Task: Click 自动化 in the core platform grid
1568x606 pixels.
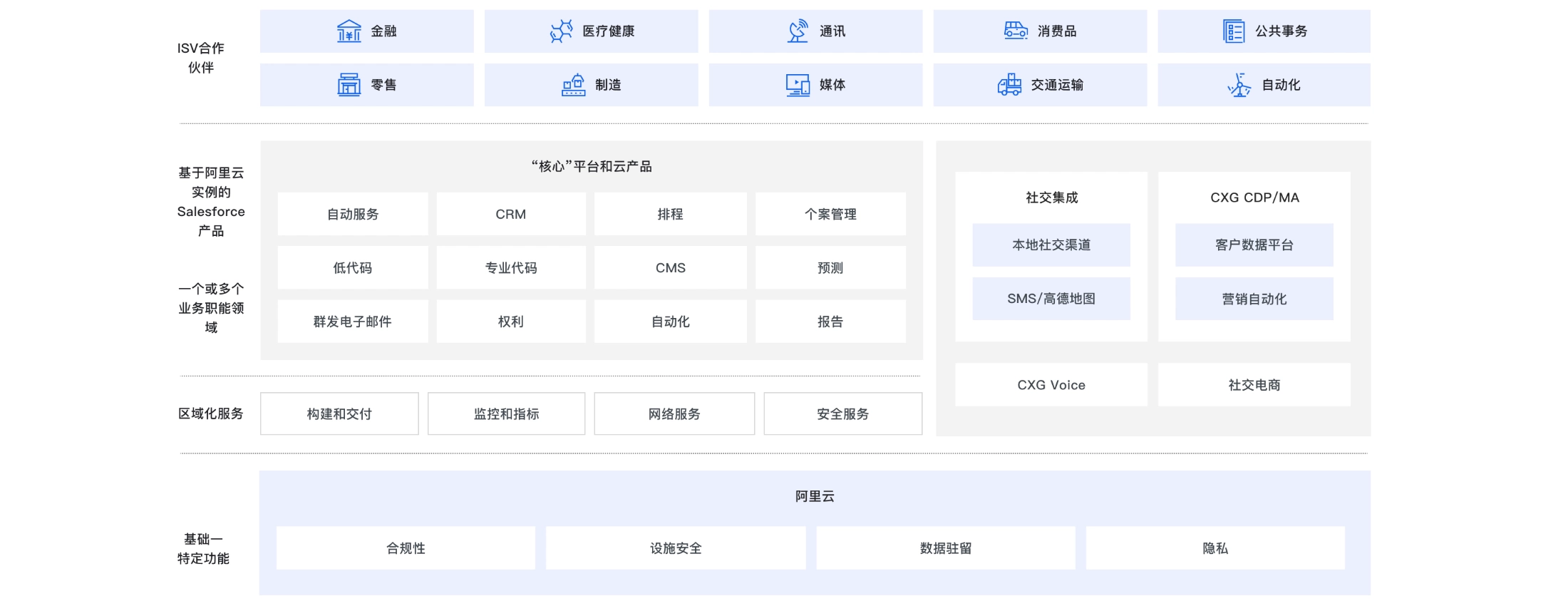Action: [x=671, y=322]
